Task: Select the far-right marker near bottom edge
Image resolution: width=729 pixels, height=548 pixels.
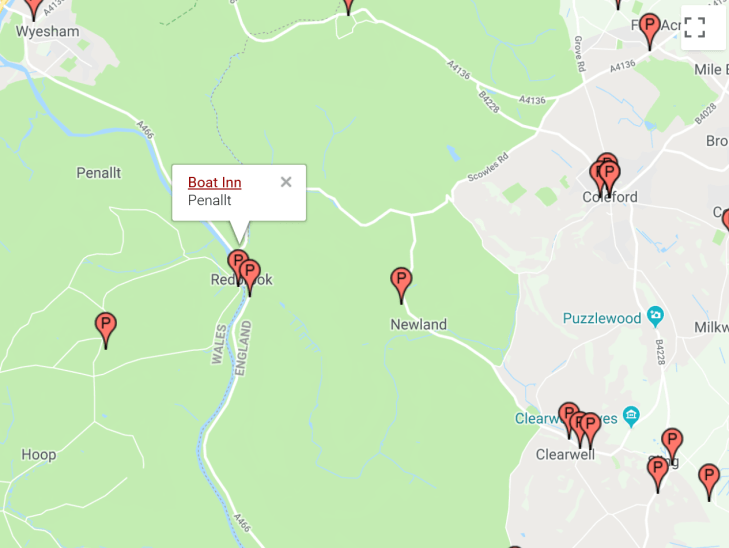Action: coord(709,482)
